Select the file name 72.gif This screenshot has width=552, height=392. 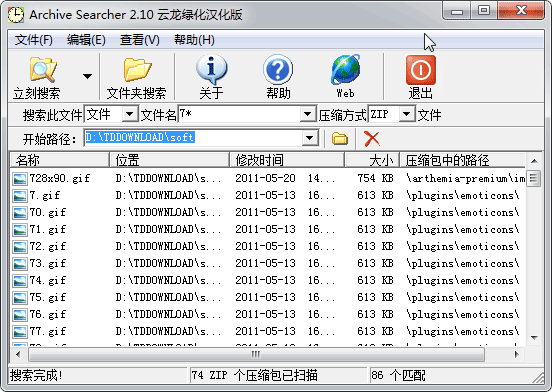(48, 246)
